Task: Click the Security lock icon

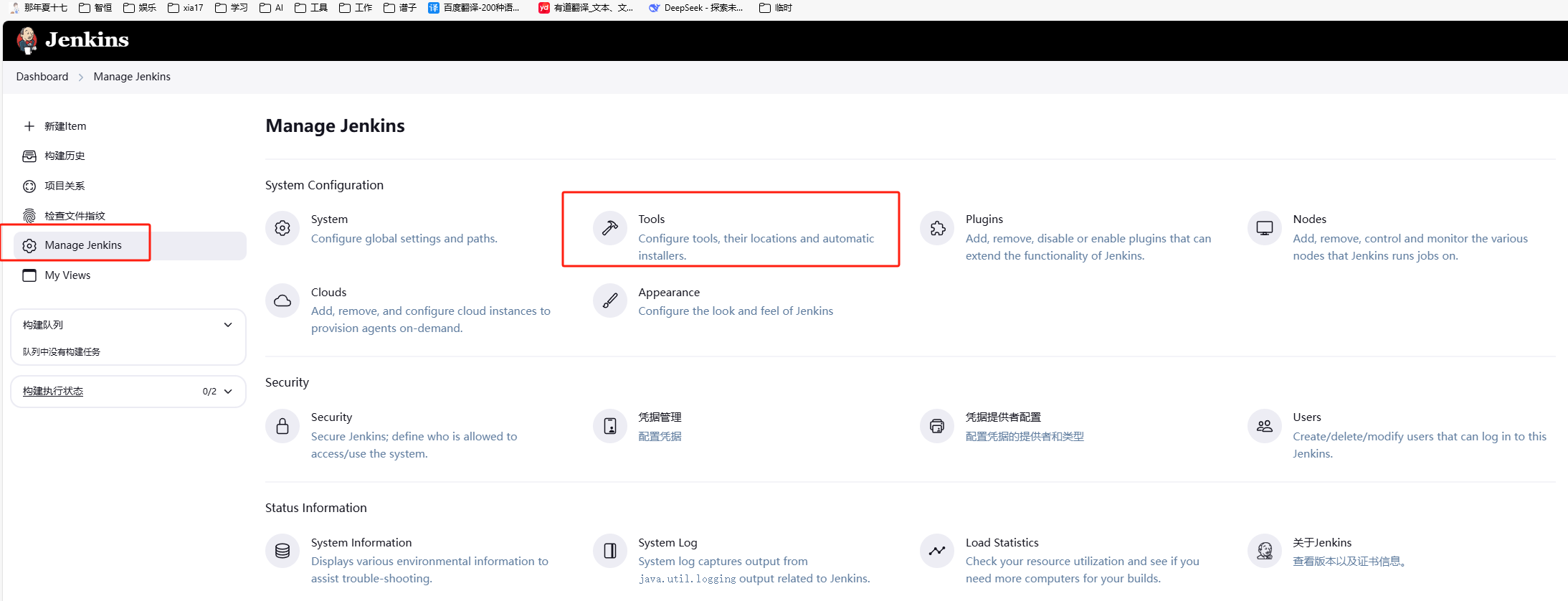Action: click(282, 426)
